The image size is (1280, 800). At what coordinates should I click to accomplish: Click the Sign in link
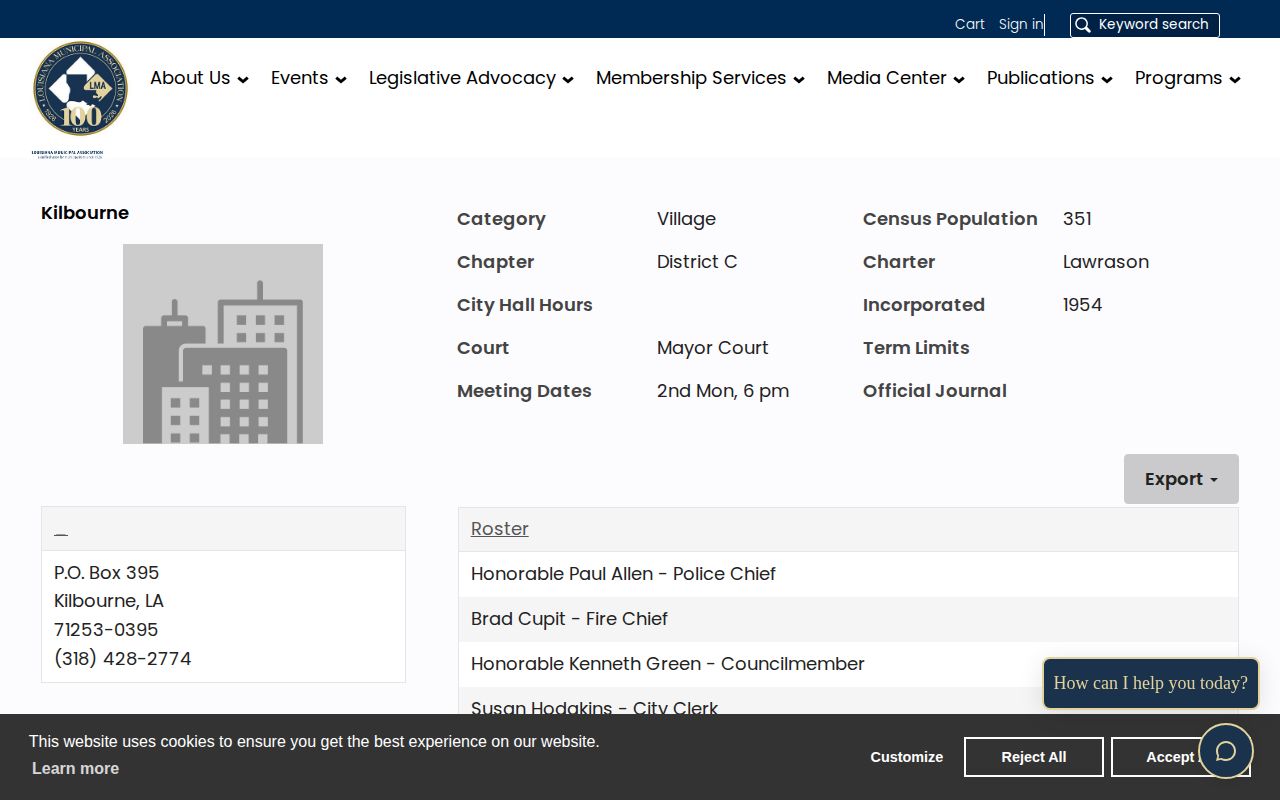1021,24
